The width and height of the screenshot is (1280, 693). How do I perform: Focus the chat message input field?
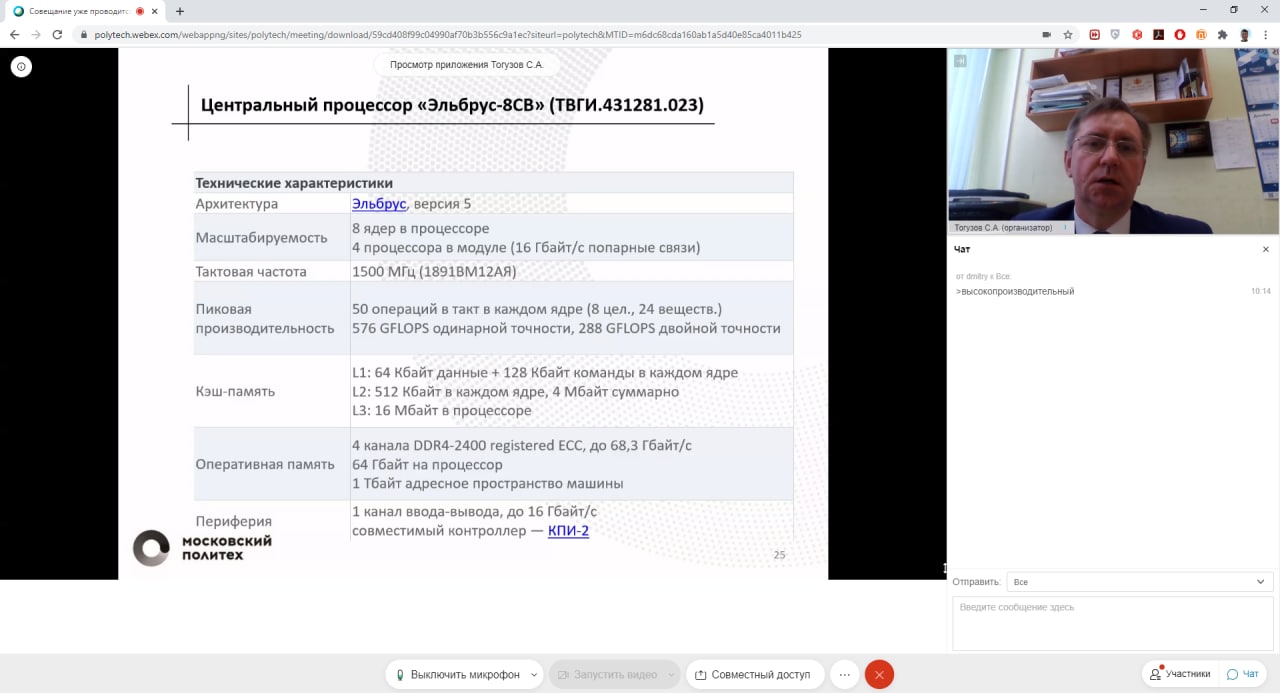[x=1113, y=623]
